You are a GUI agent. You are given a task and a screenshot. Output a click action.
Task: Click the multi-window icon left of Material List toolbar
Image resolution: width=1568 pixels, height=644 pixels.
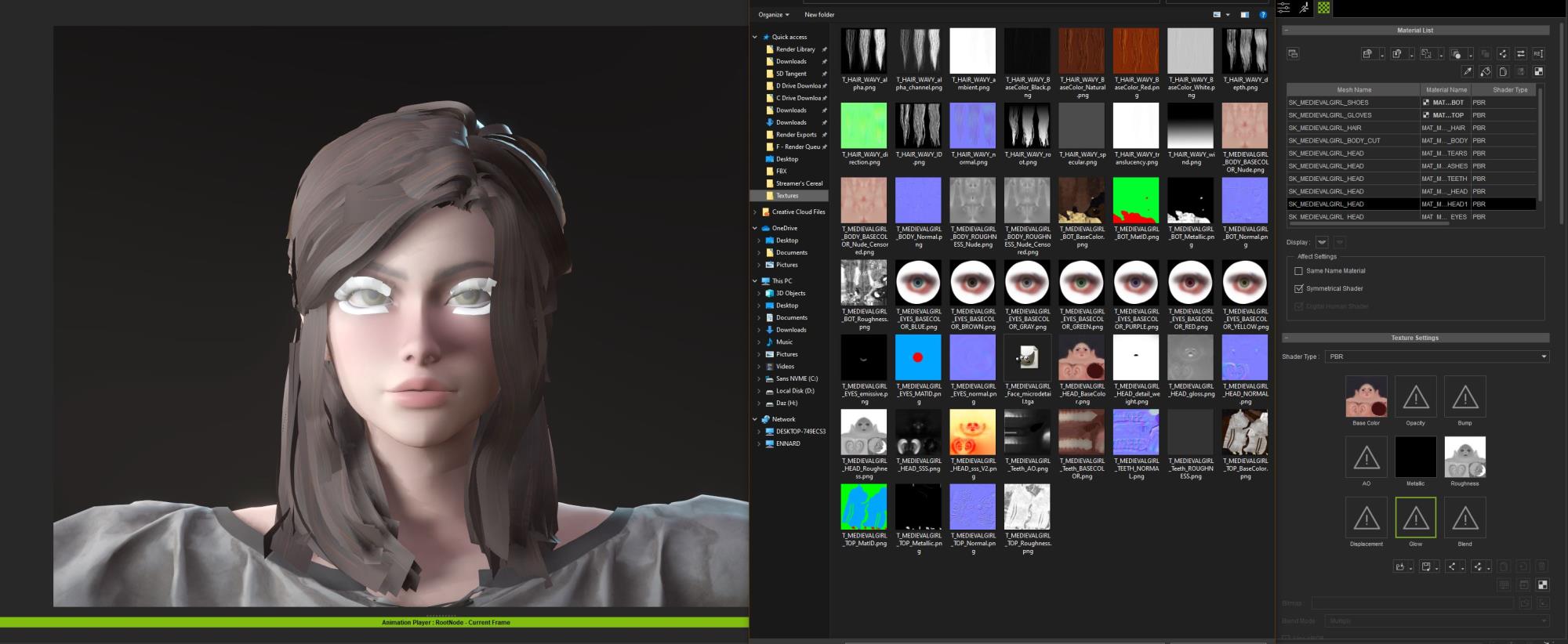tap(1293, 53)
